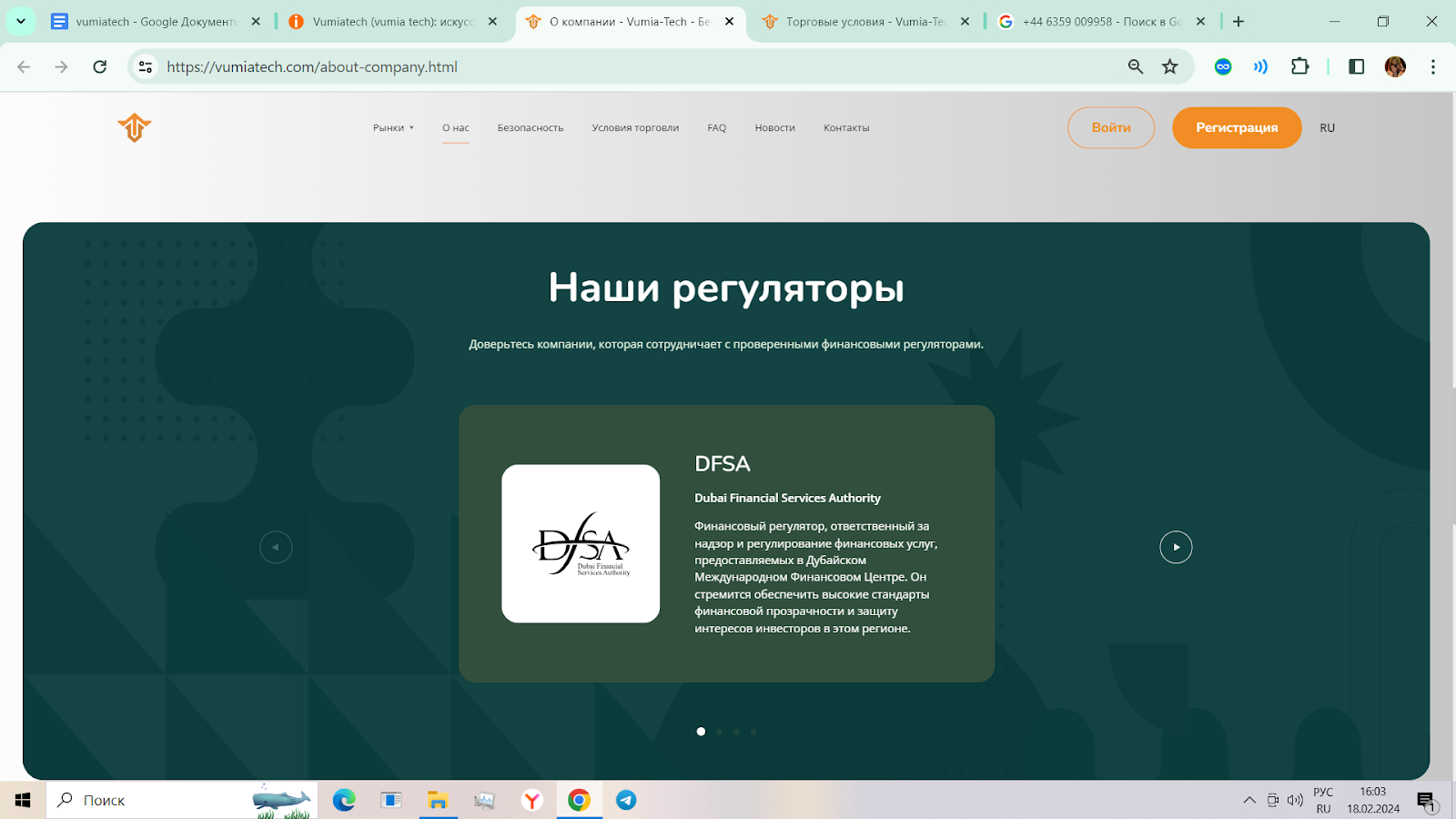Close the +44 6359 009958 Google search tab

pyautogui.click(x=1200, y=21)
